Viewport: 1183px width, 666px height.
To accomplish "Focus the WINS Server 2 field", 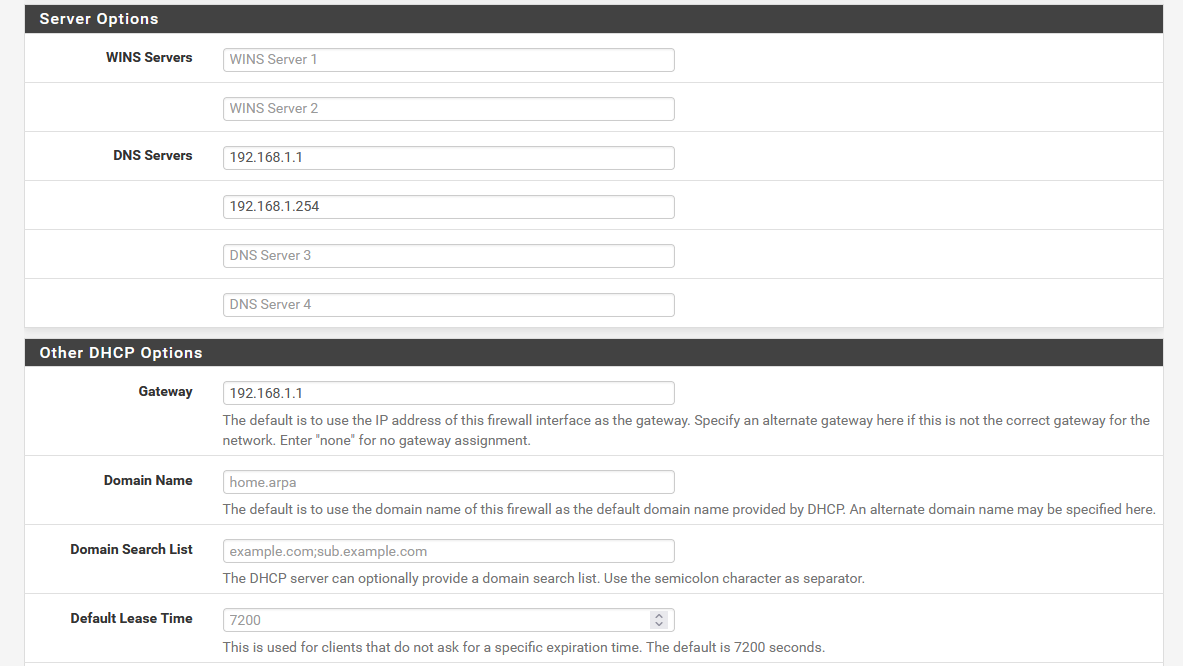I will point(448,109).
